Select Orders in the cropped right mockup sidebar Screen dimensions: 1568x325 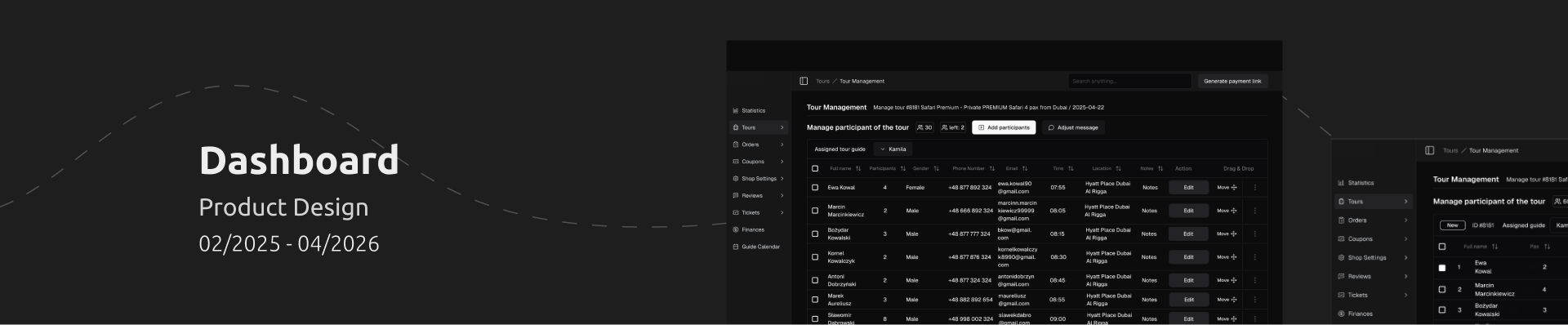1374,220
